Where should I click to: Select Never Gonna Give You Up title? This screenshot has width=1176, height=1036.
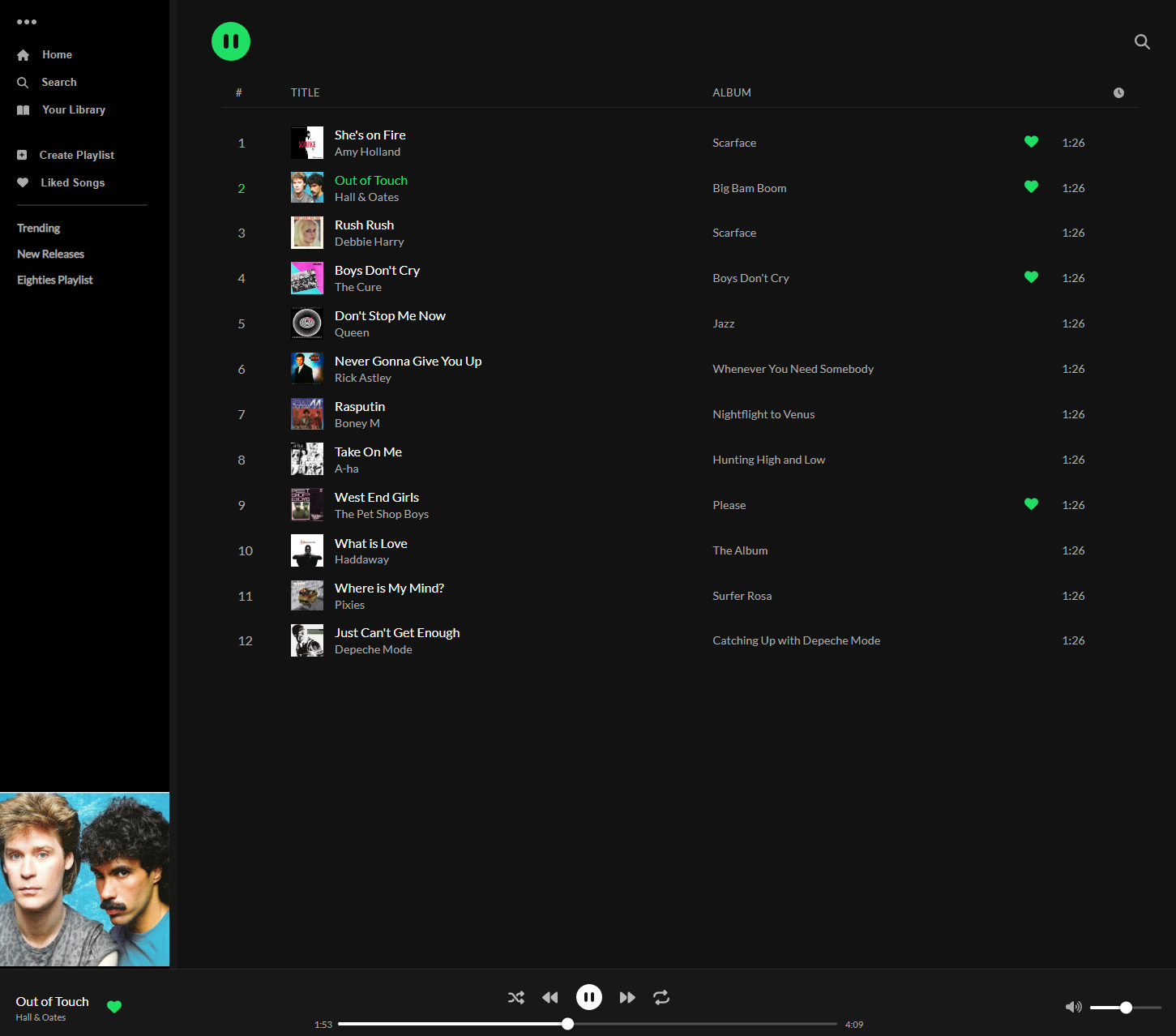(x=408, y=362)
